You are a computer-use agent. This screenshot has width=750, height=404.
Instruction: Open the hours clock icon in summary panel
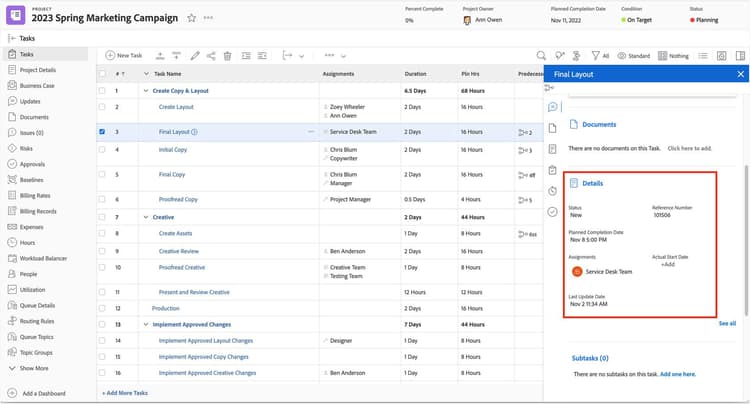click(x=552, y=191)
